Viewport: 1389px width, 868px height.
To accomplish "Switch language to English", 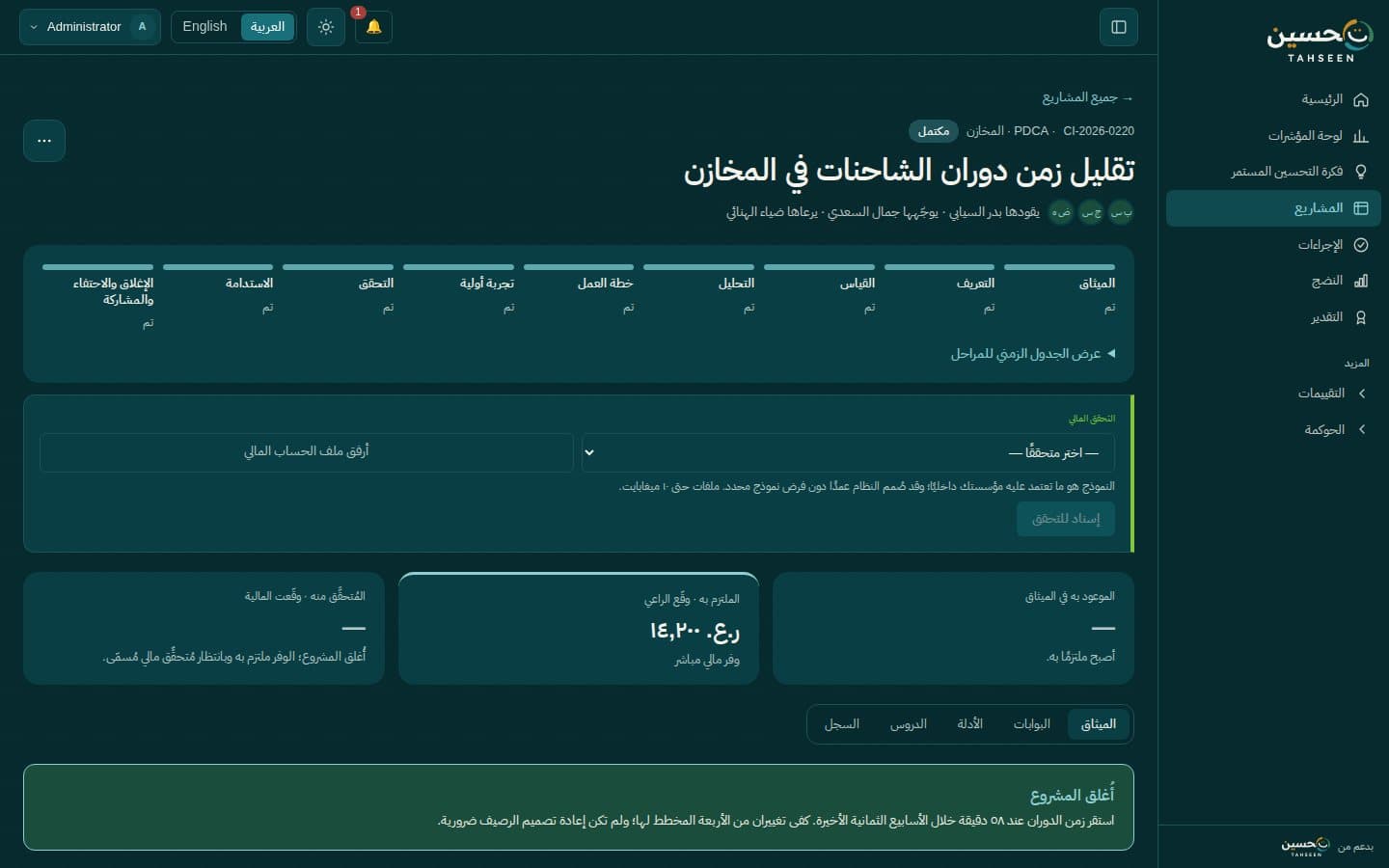I will [x=204, y=27].
